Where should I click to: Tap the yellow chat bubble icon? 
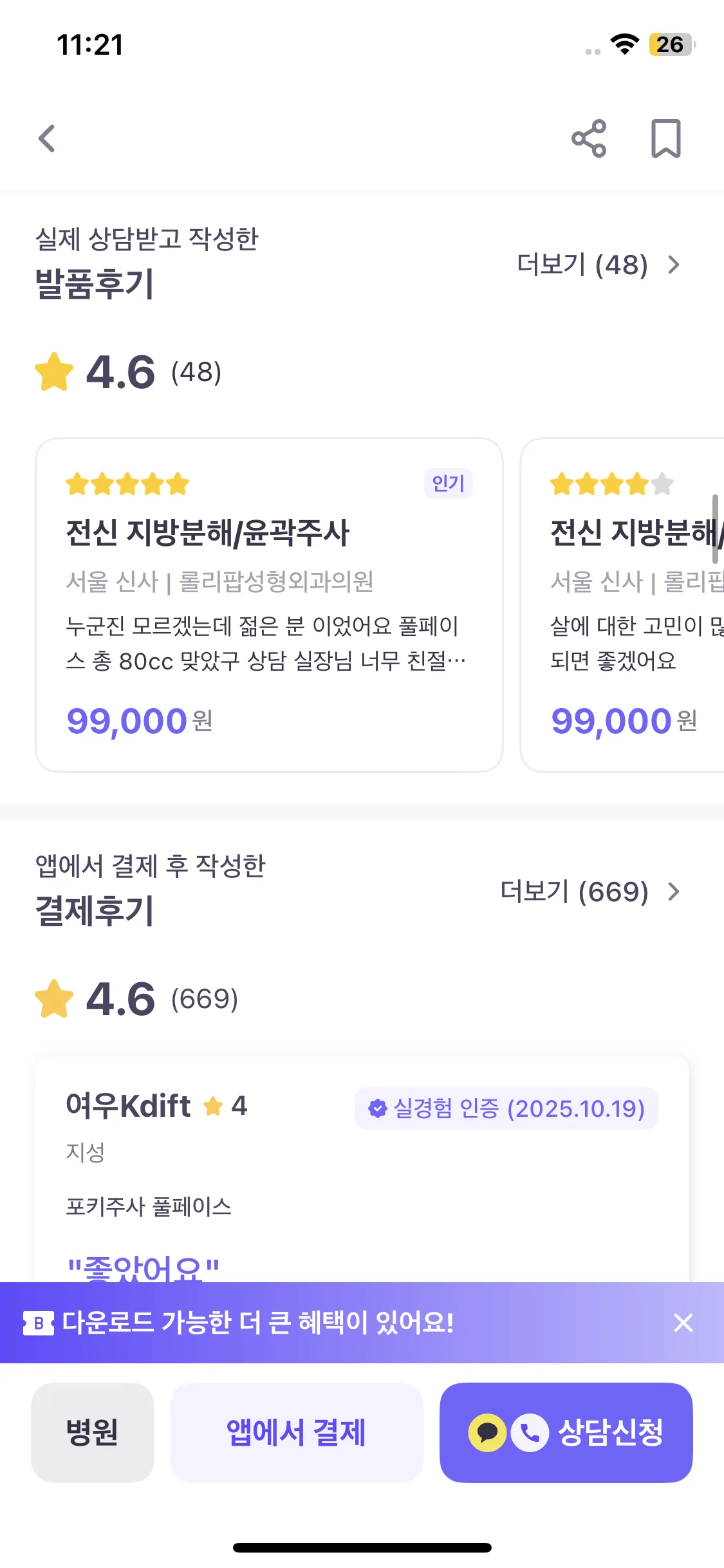click(487, 1432)
